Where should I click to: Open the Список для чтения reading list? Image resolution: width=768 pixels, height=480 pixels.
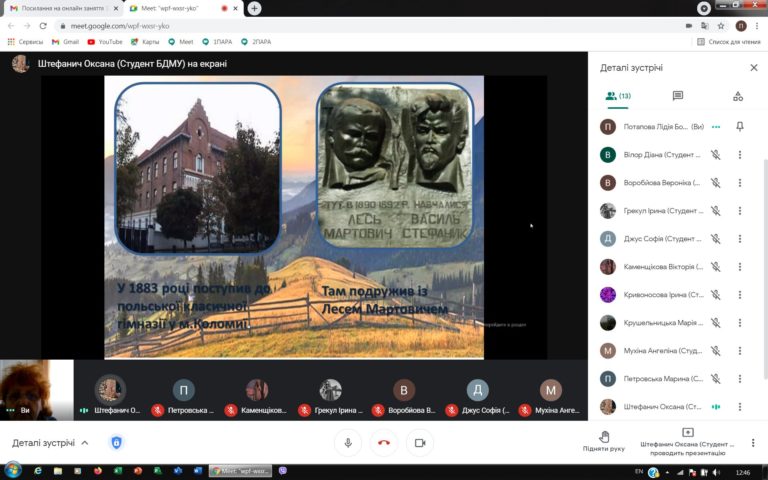729,42
